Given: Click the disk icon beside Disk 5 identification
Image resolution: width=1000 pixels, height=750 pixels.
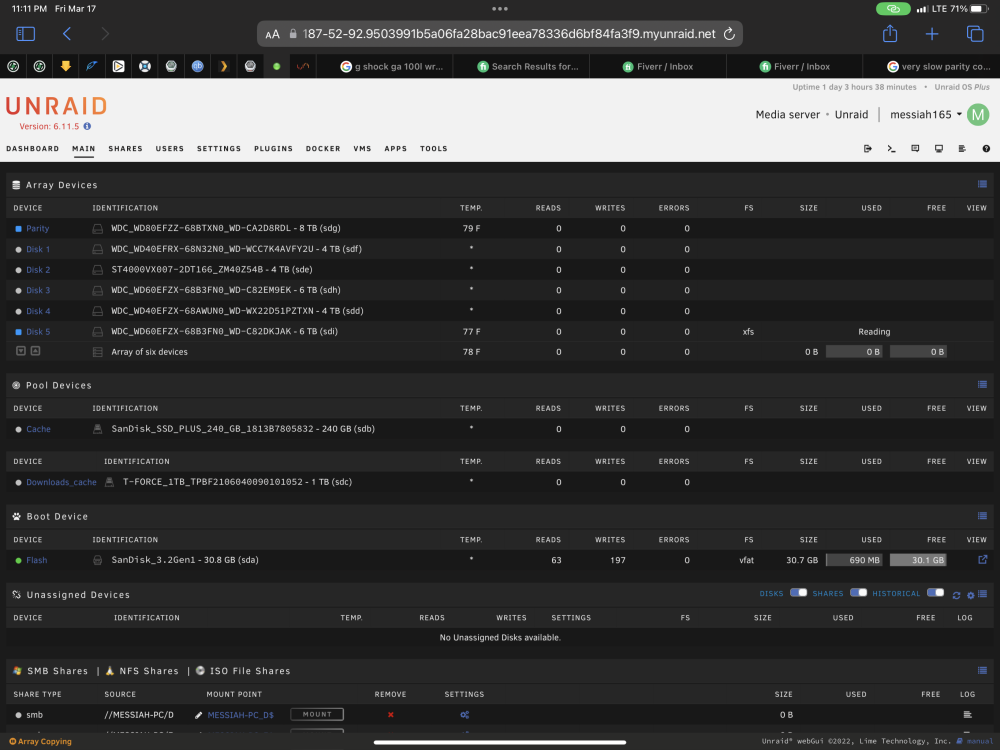Looking at the screenshot, I should coord(98,332).
